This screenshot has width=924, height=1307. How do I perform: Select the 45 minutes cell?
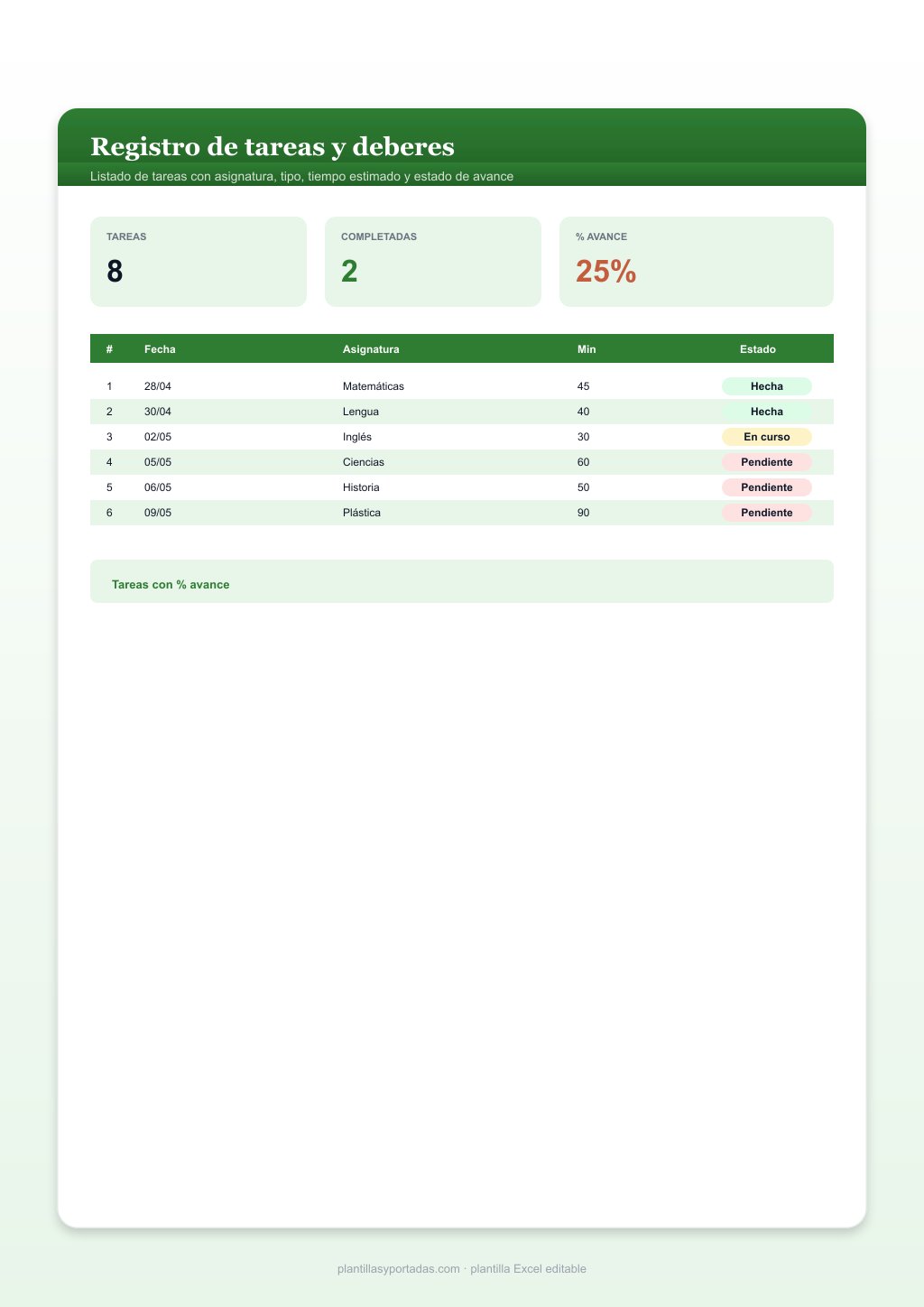click(584, 386)
